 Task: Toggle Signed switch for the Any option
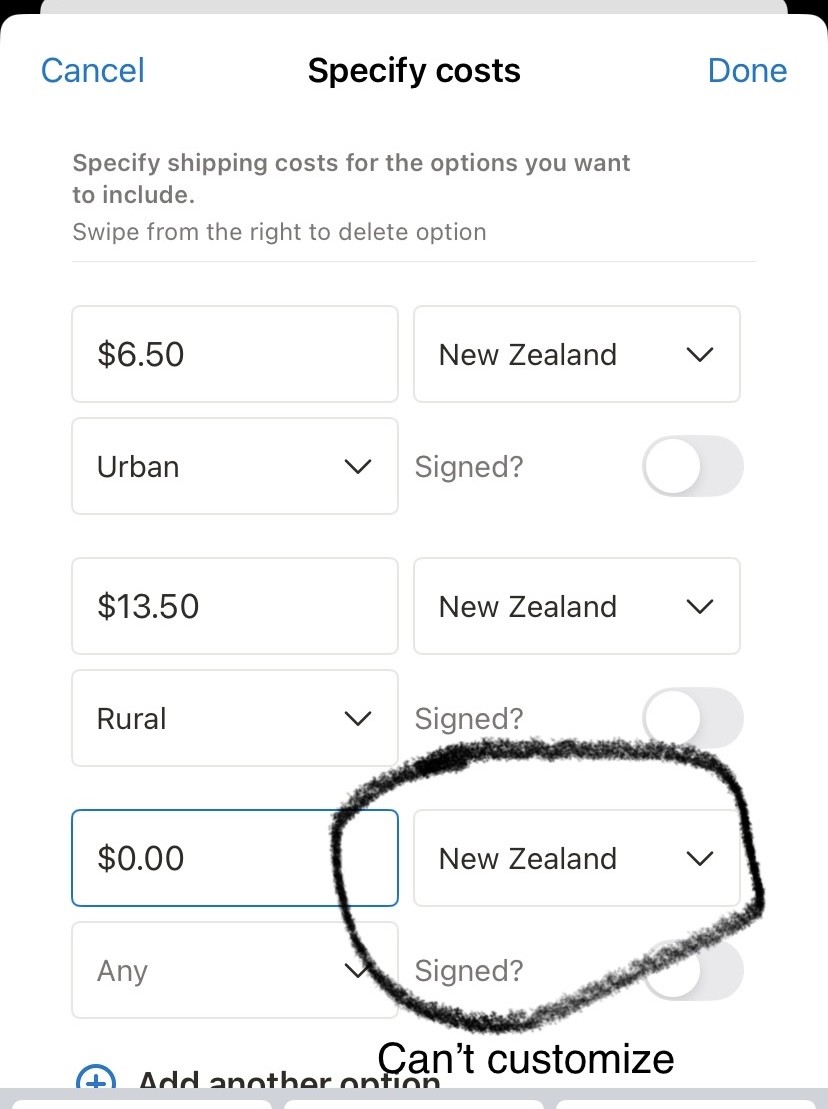693,970
